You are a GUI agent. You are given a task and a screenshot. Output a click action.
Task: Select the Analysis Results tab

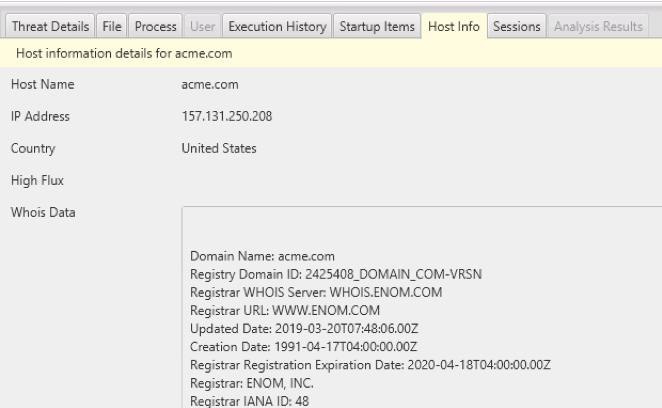click(x=598, y=26)
